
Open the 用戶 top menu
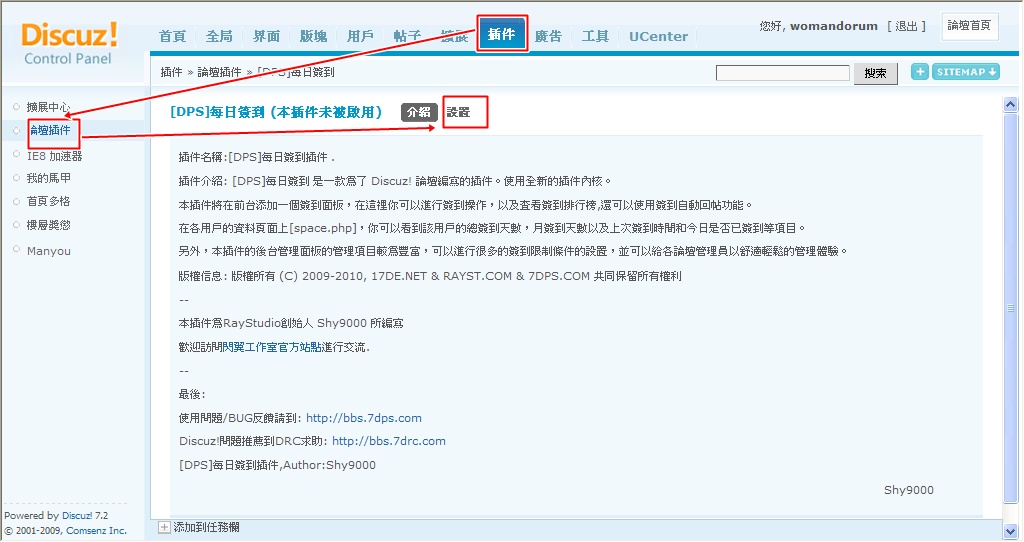(x=360, y=37)
